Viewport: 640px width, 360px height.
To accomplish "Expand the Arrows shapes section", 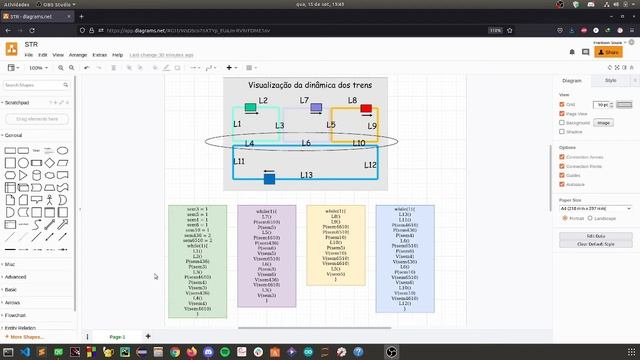I will (11, 302).
